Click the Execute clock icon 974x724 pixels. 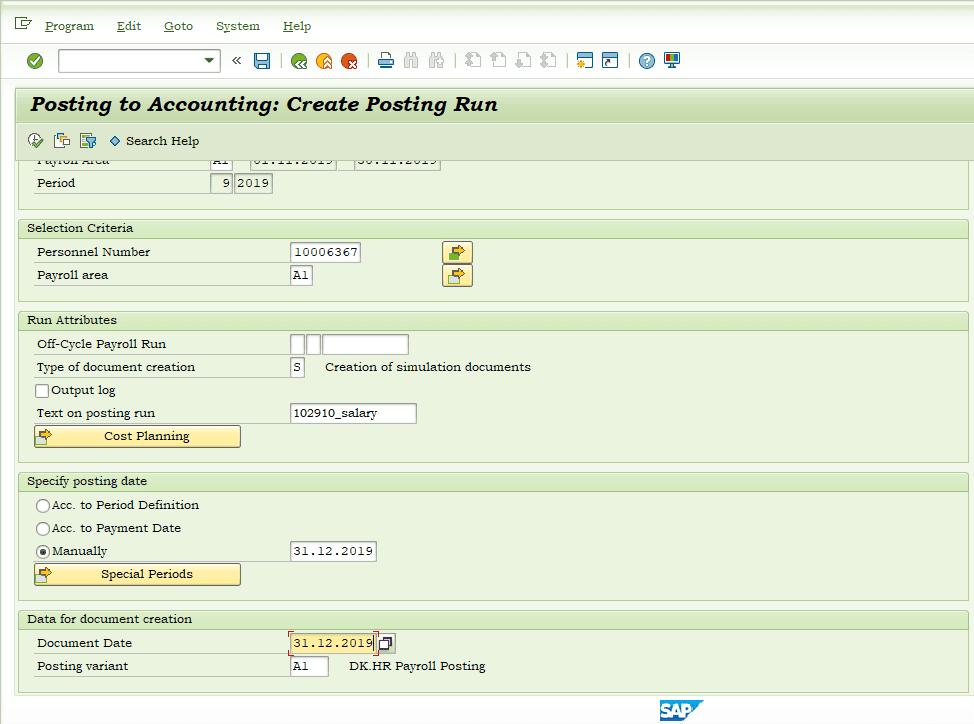pyautogui.click(x=35, y=140)
